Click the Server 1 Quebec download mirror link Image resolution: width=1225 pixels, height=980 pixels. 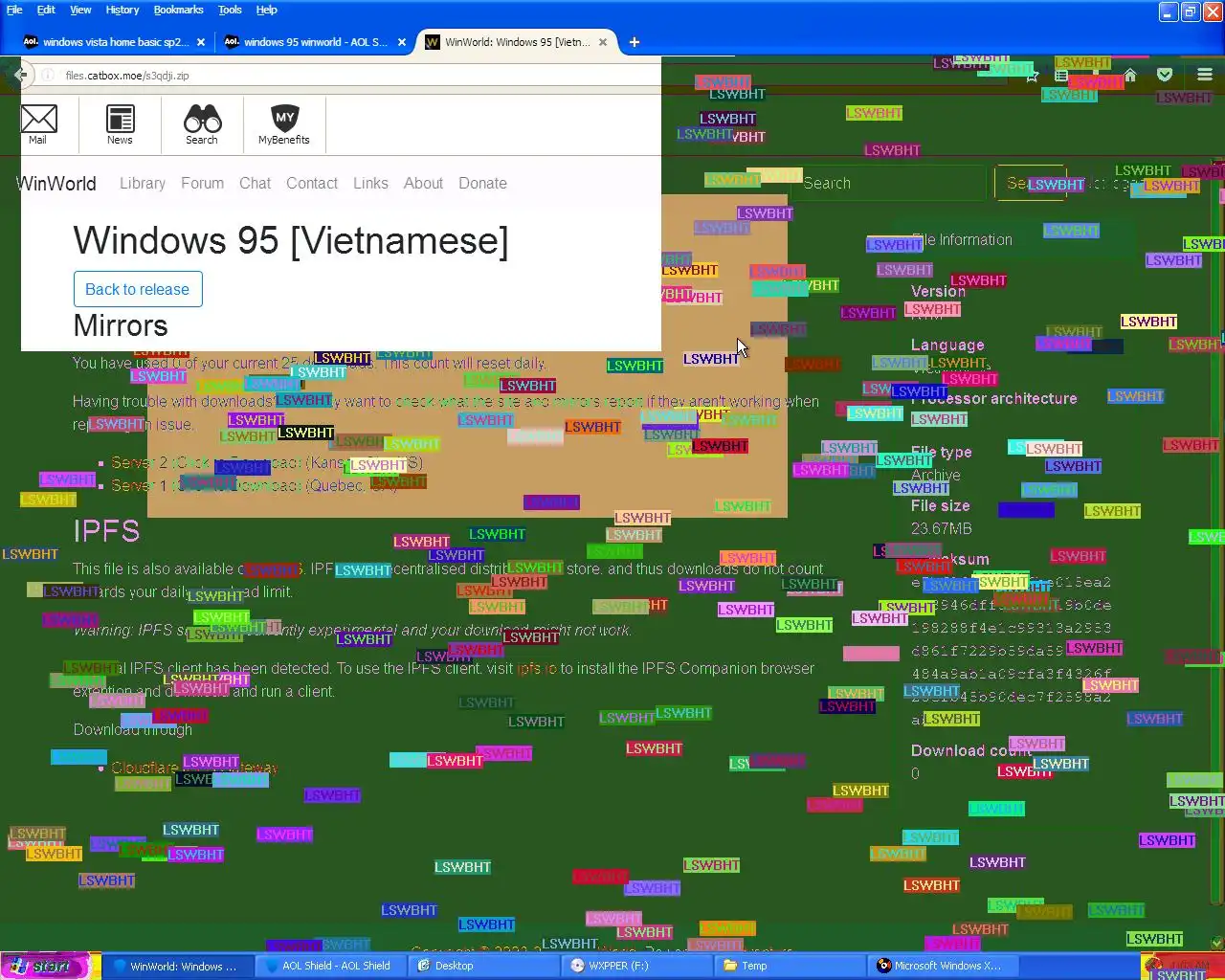pyautogui.click(x=255, y=485)
